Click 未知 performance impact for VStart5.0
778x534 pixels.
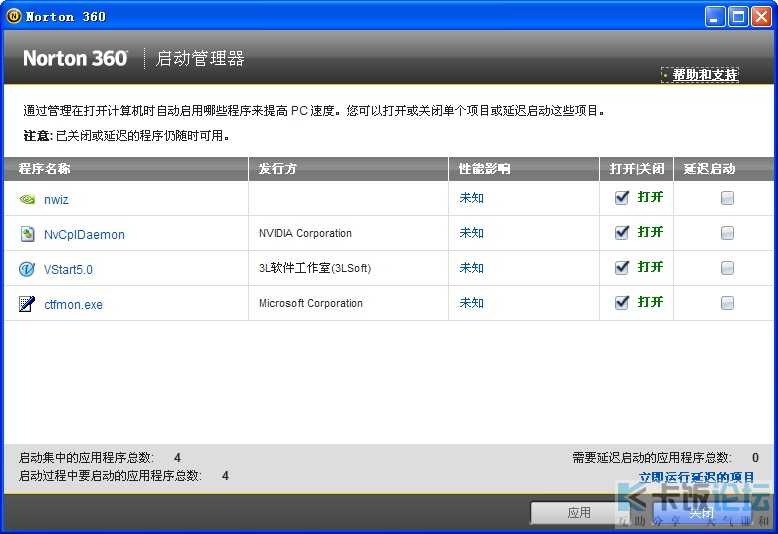(x=471, y=268)
